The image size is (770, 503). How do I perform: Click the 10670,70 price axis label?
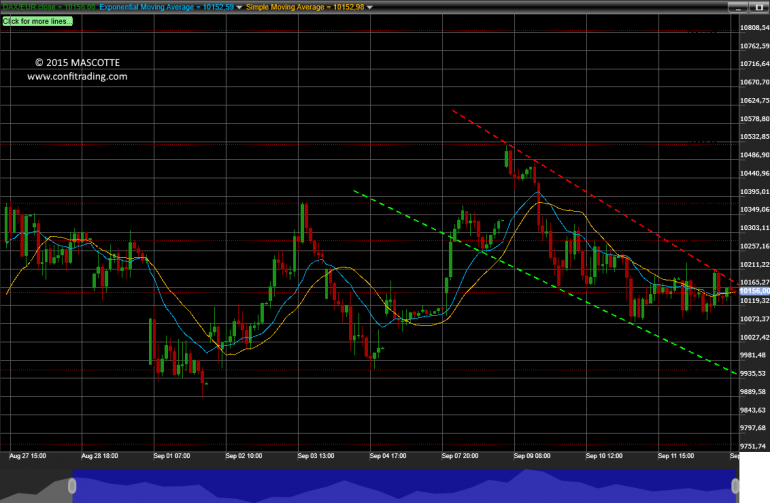(755, 82)
